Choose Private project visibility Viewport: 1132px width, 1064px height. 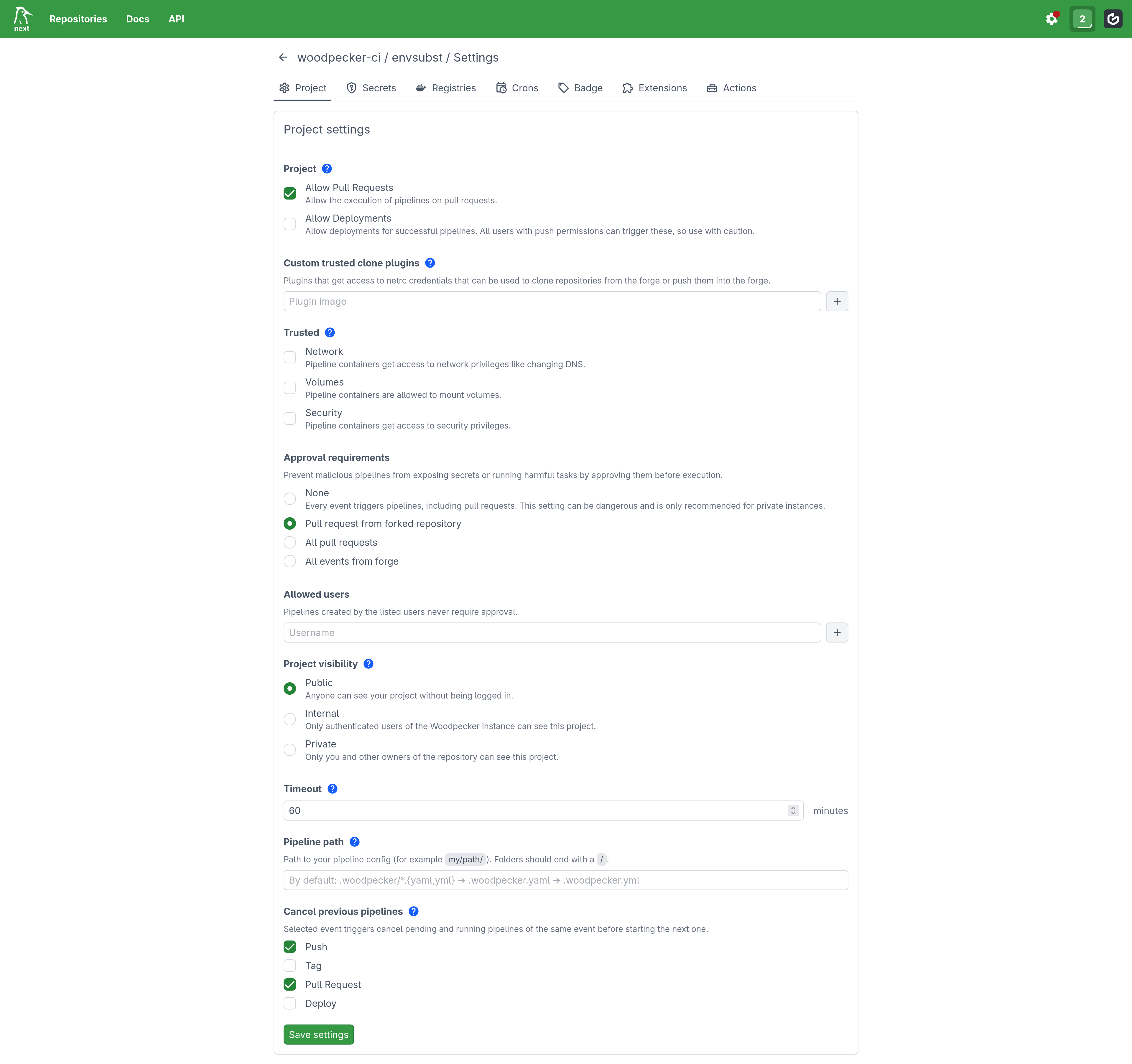[290, 750]
